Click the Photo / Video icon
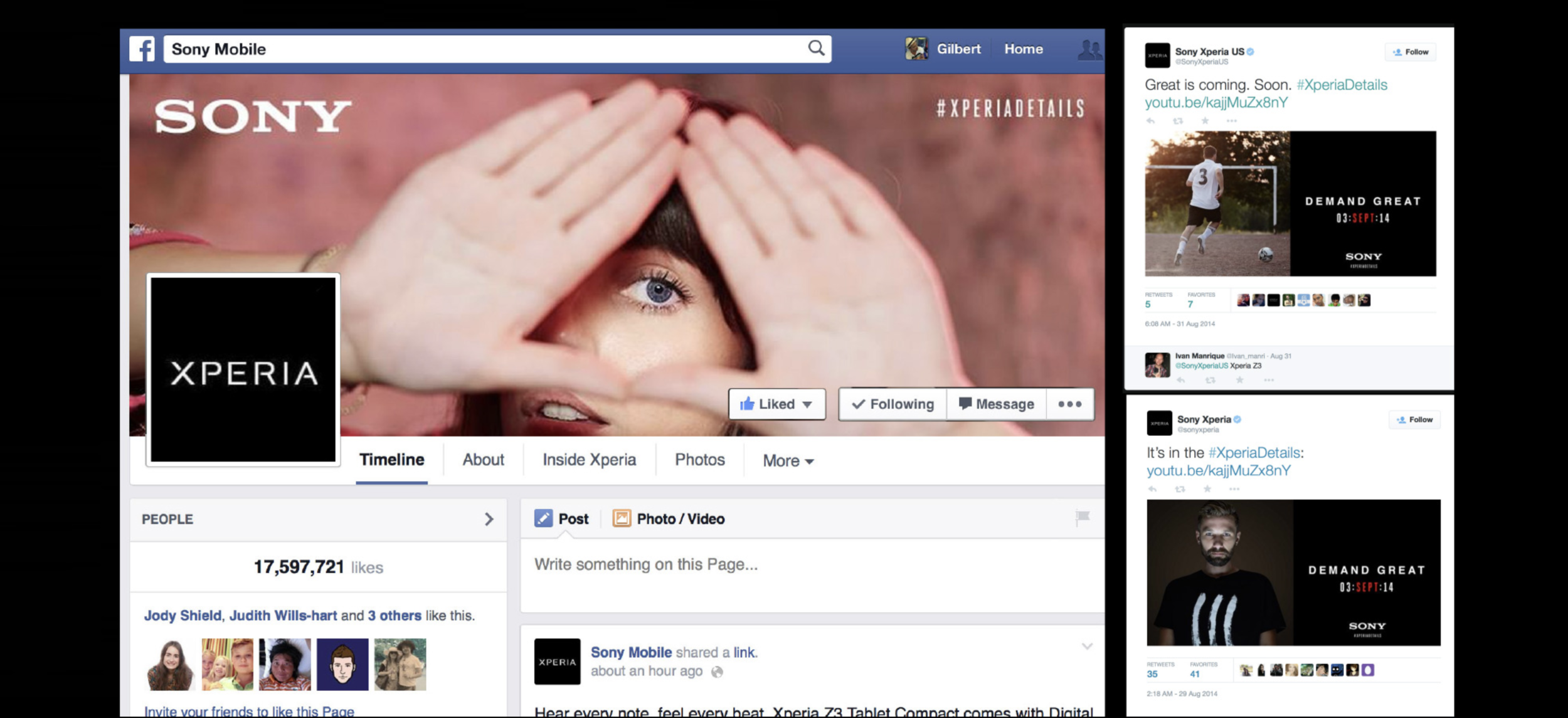The width and height of the screenshot is (1568, 718). (x=622, y=519)
